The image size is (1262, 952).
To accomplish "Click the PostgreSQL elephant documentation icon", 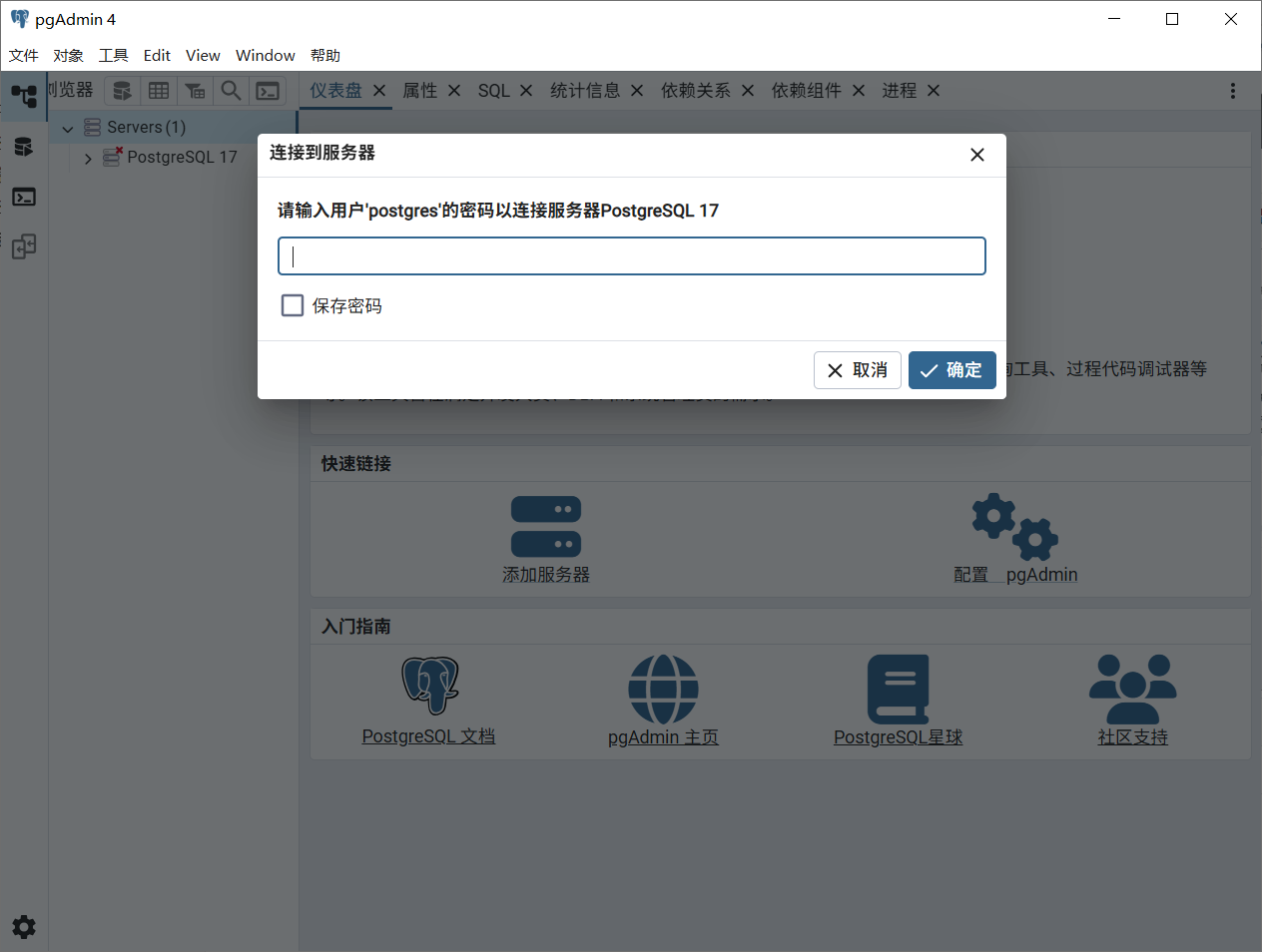I will (430, 685).
